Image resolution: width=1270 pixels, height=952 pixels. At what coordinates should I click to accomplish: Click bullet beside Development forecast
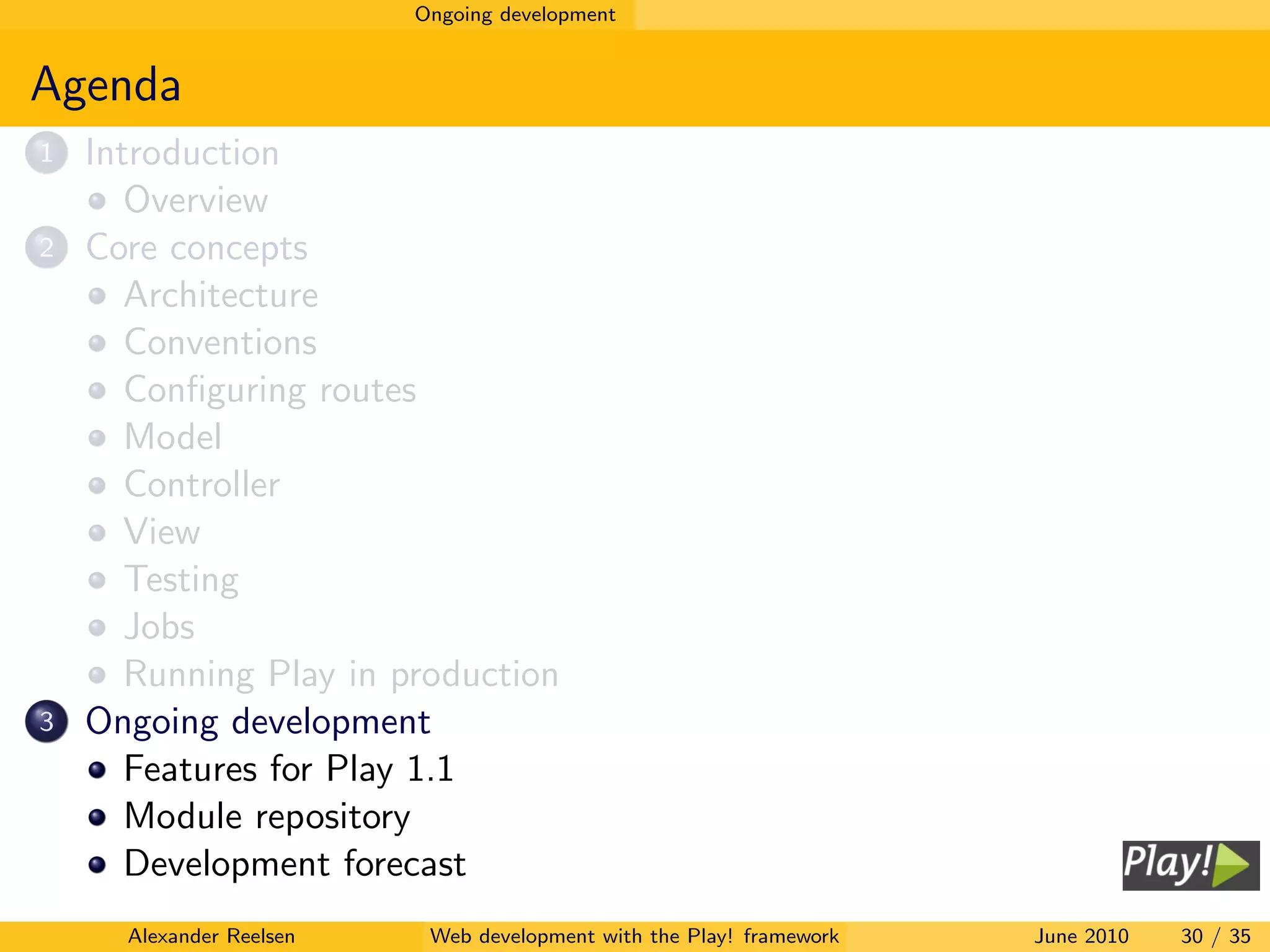[97, 865]
